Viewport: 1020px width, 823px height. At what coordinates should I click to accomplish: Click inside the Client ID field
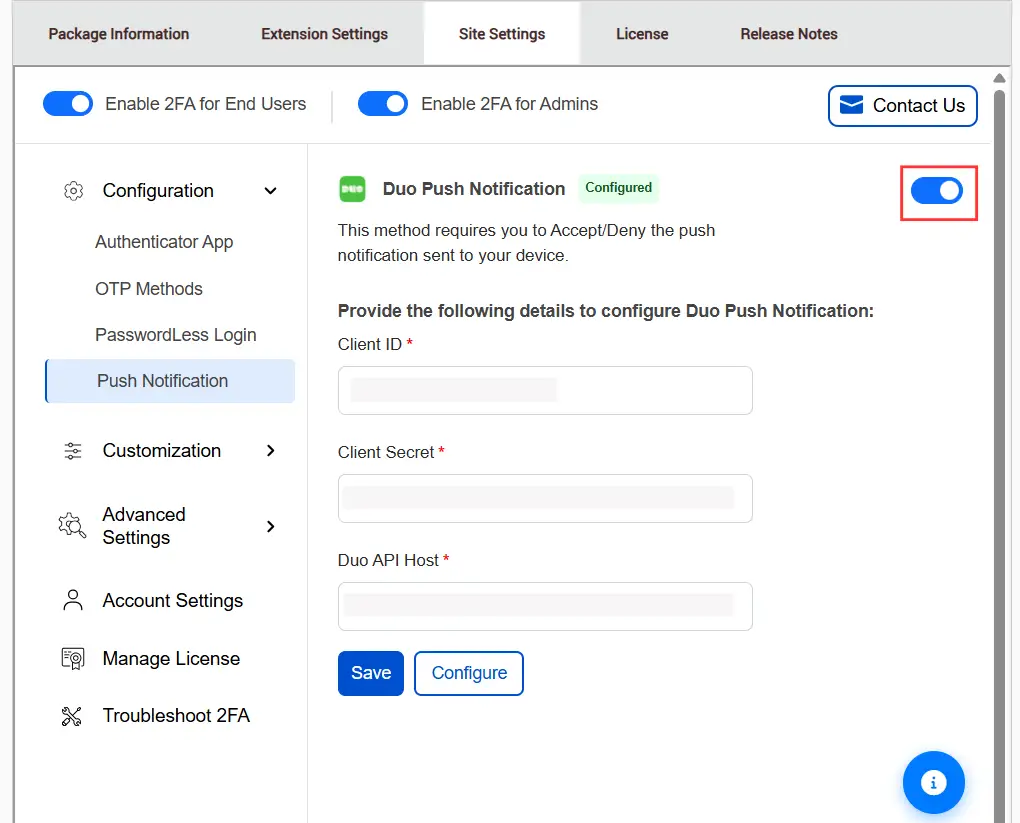[544, 390]
